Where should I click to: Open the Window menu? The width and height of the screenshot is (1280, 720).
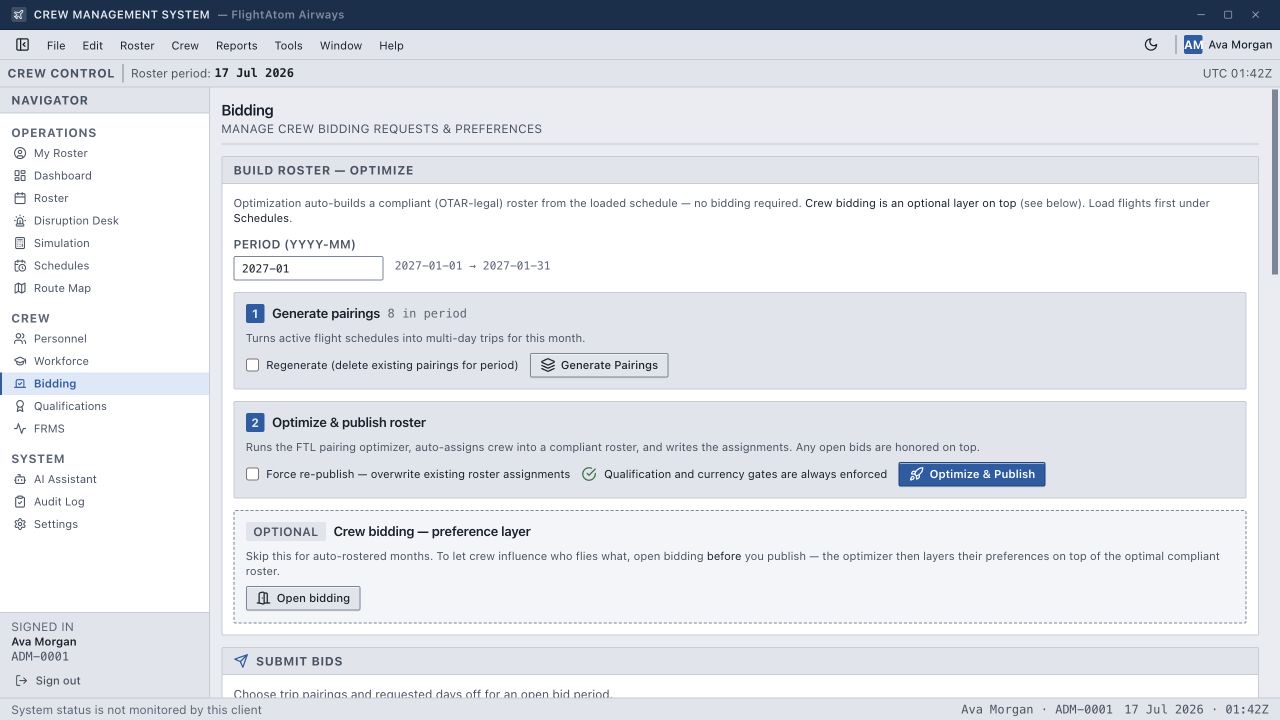[x=341, y=45]
